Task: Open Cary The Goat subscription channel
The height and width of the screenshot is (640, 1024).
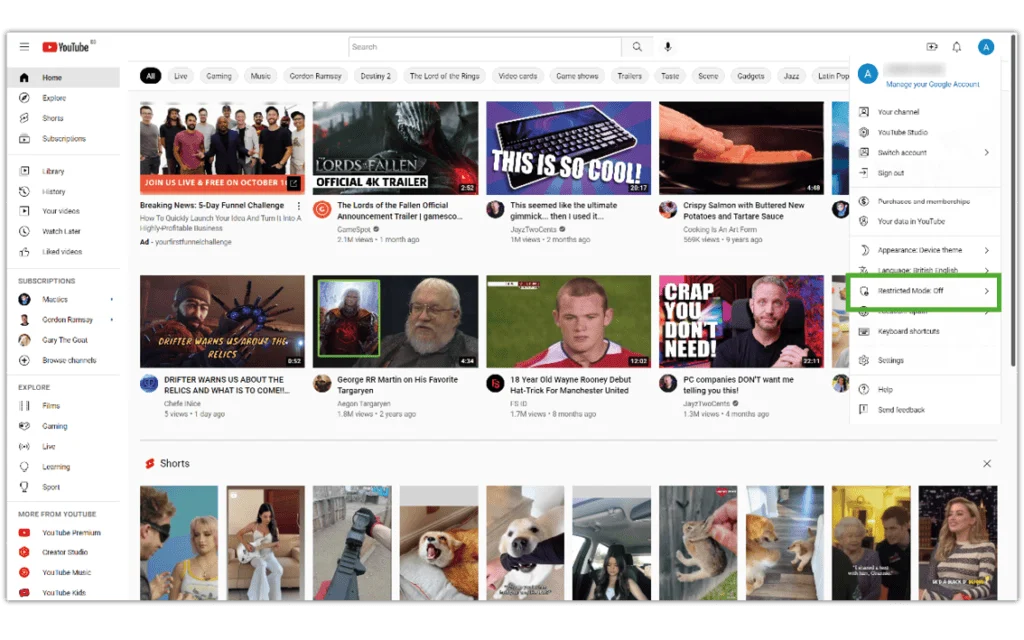Action: click(64, 340)
